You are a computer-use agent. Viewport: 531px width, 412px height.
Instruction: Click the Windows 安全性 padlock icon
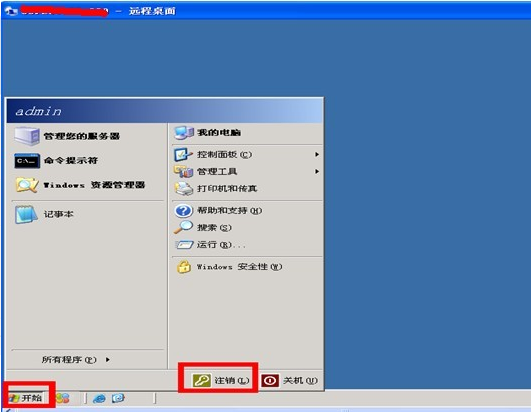click(x=184, y=267)
